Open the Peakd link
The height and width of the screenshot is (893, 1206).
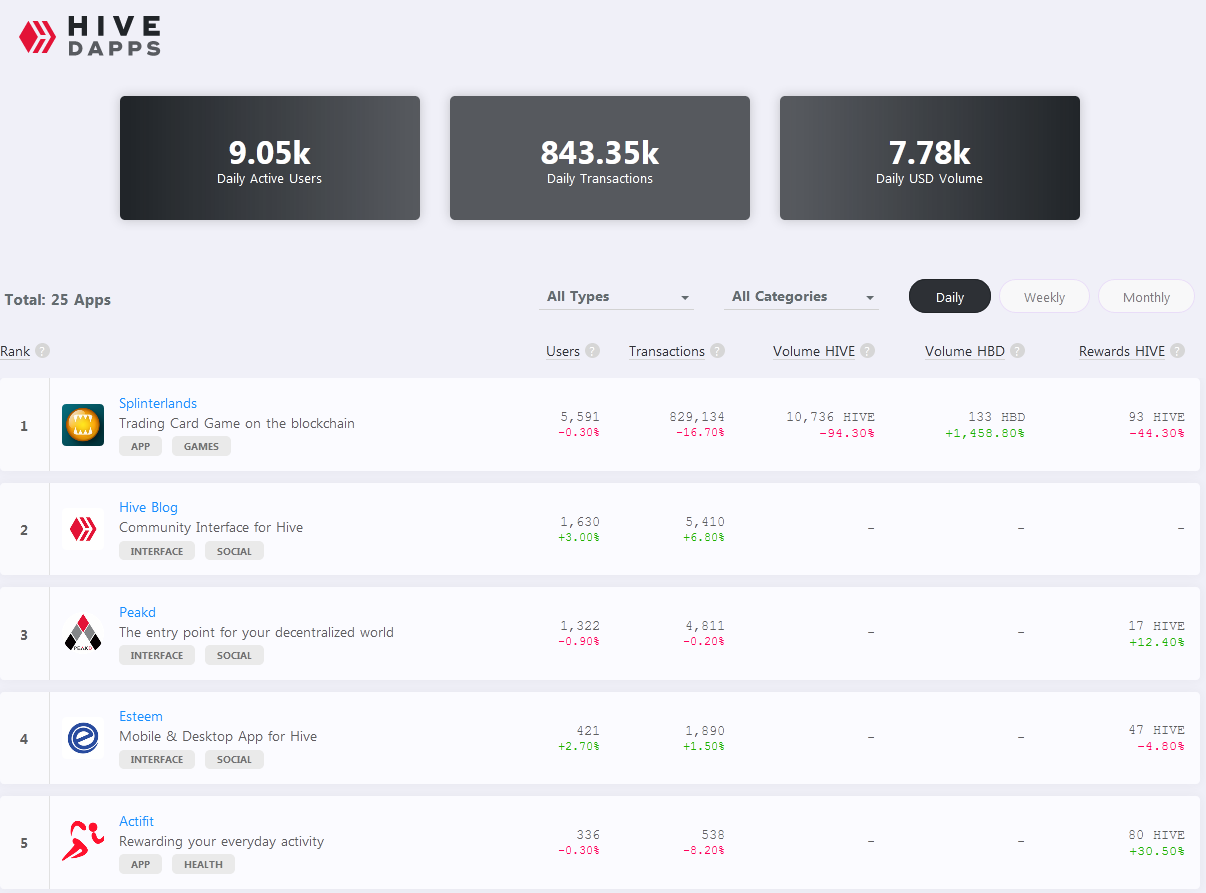(137, 612)
